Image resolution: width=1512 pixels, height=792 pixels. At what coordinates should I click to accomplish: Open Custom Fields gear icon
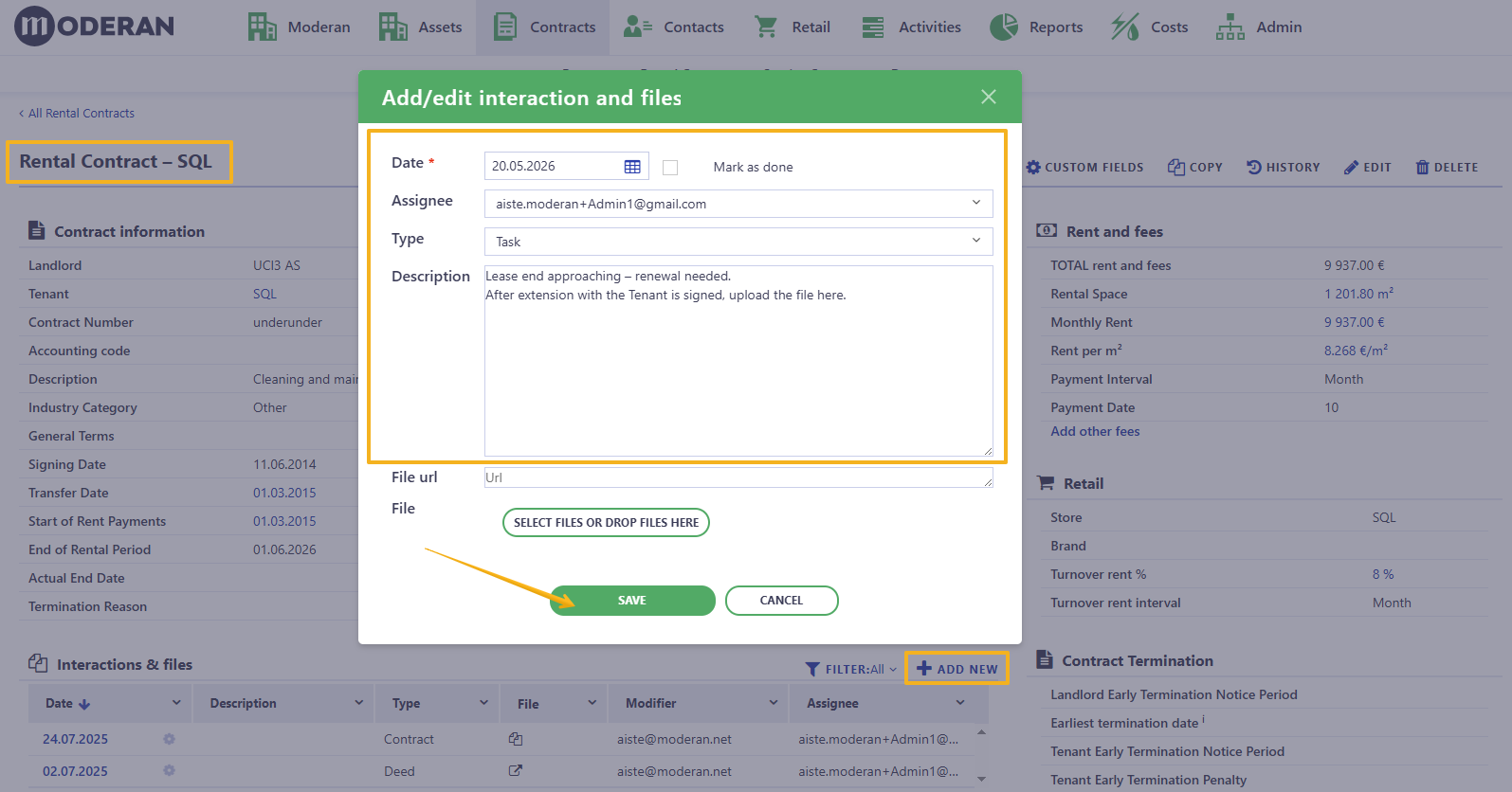click(x=1033, y=167)
